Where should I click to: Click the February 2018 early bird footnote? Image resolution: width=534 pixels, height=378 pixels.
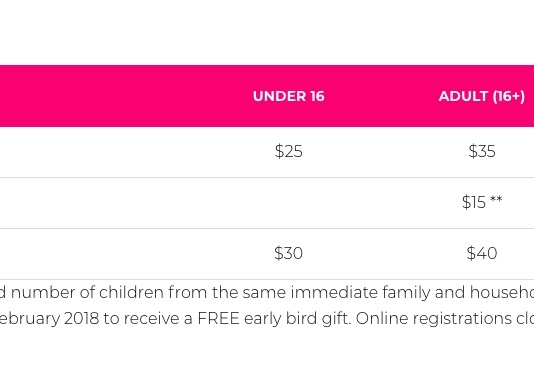tap(267, 319)
